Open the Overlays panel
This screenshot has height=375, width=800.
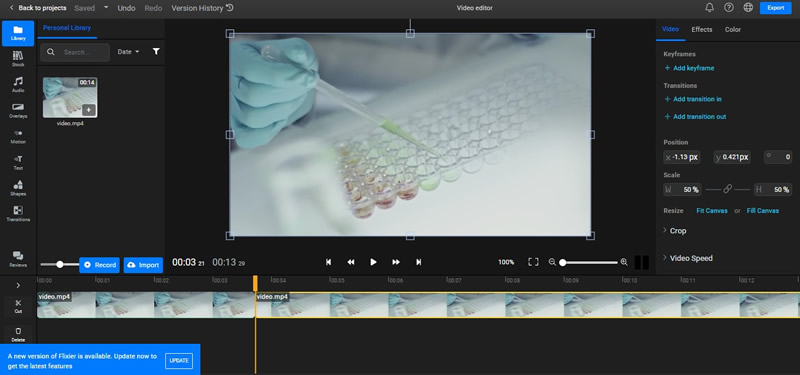coord(18,111)
